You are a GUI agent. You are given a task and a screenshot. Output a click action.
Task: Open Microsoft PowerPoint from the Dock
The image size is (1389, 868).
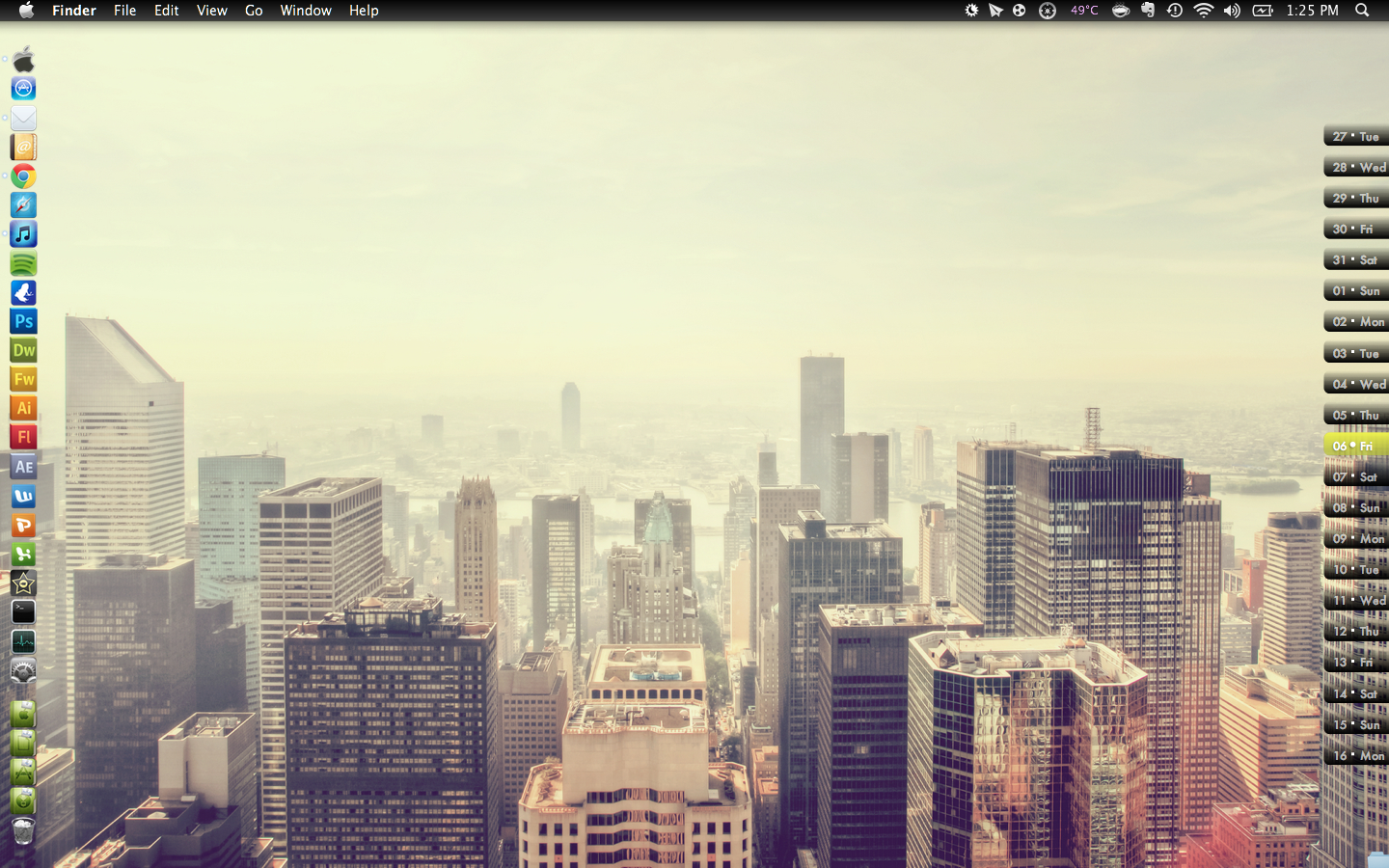coord(23,525)
